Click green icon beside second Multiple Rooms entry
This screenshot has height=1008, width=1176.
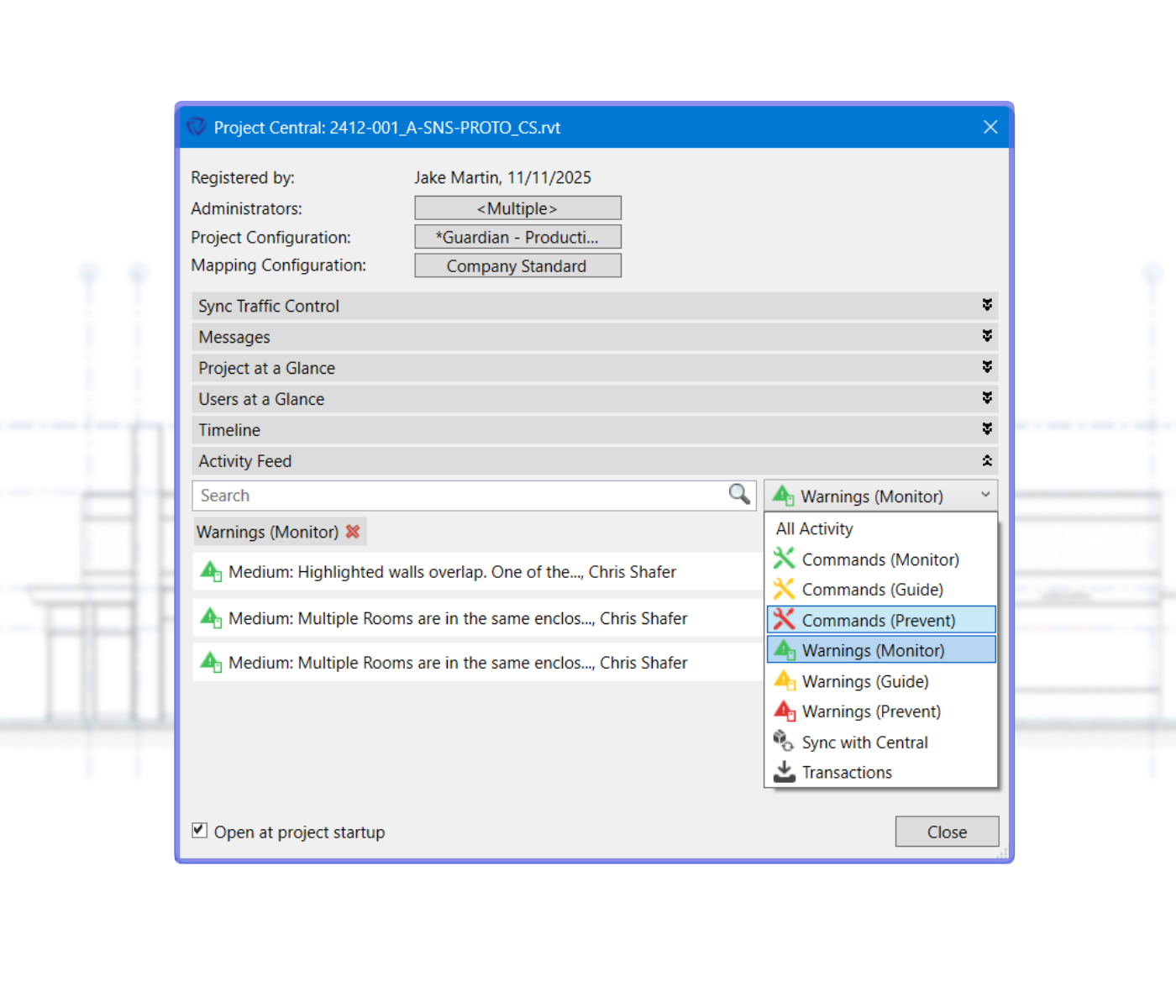click(211, 663)
